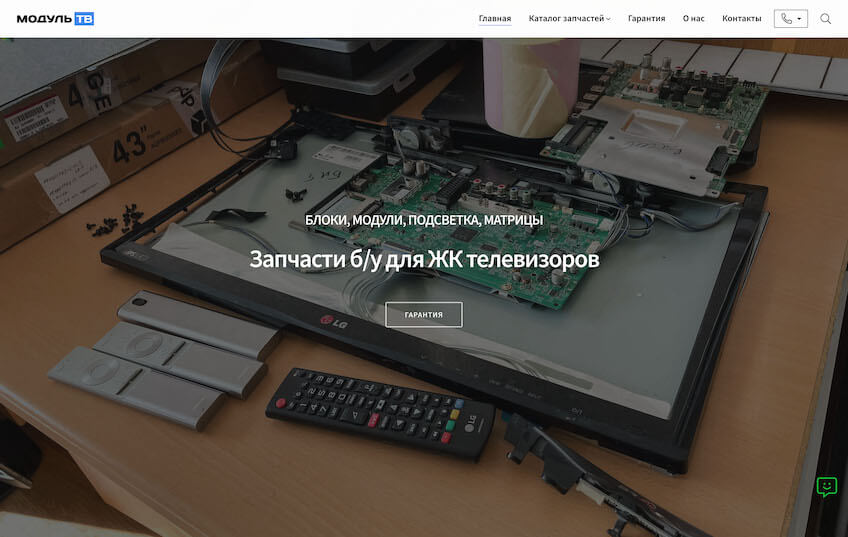Click the Модуль ТВ logo
The image size is (848, 537).
(55, 19)
